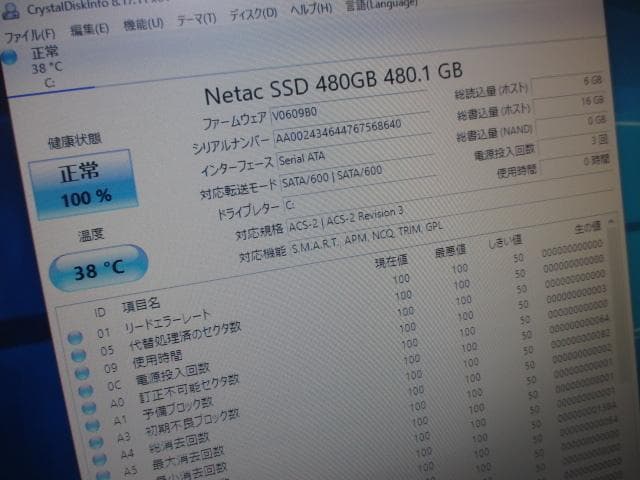Click the scrollbar up arrow of SMART table
Viewport: 640px width, 480px height.
tap(611, 221)
